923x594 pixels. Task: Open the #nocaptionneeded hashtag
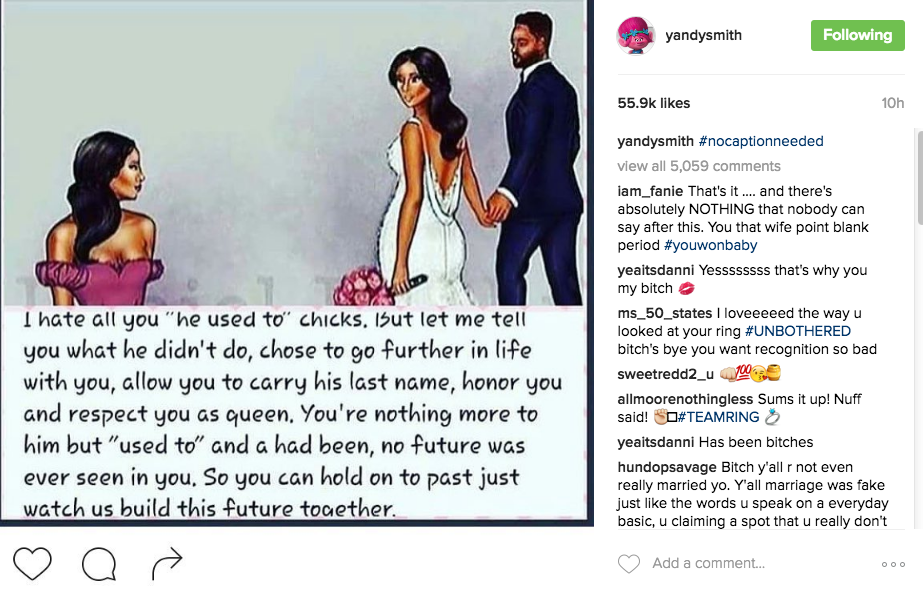[x=761, y=141]
